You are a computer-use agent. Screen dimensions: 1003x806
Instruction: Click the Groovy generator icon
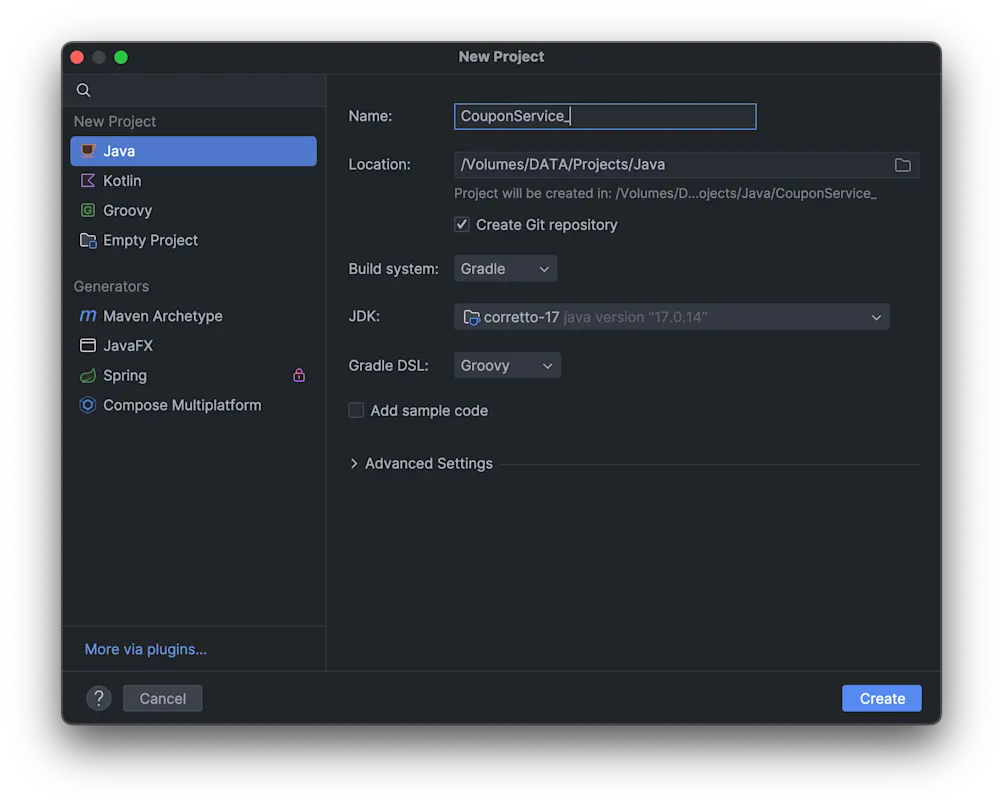(x=88, y=211)
